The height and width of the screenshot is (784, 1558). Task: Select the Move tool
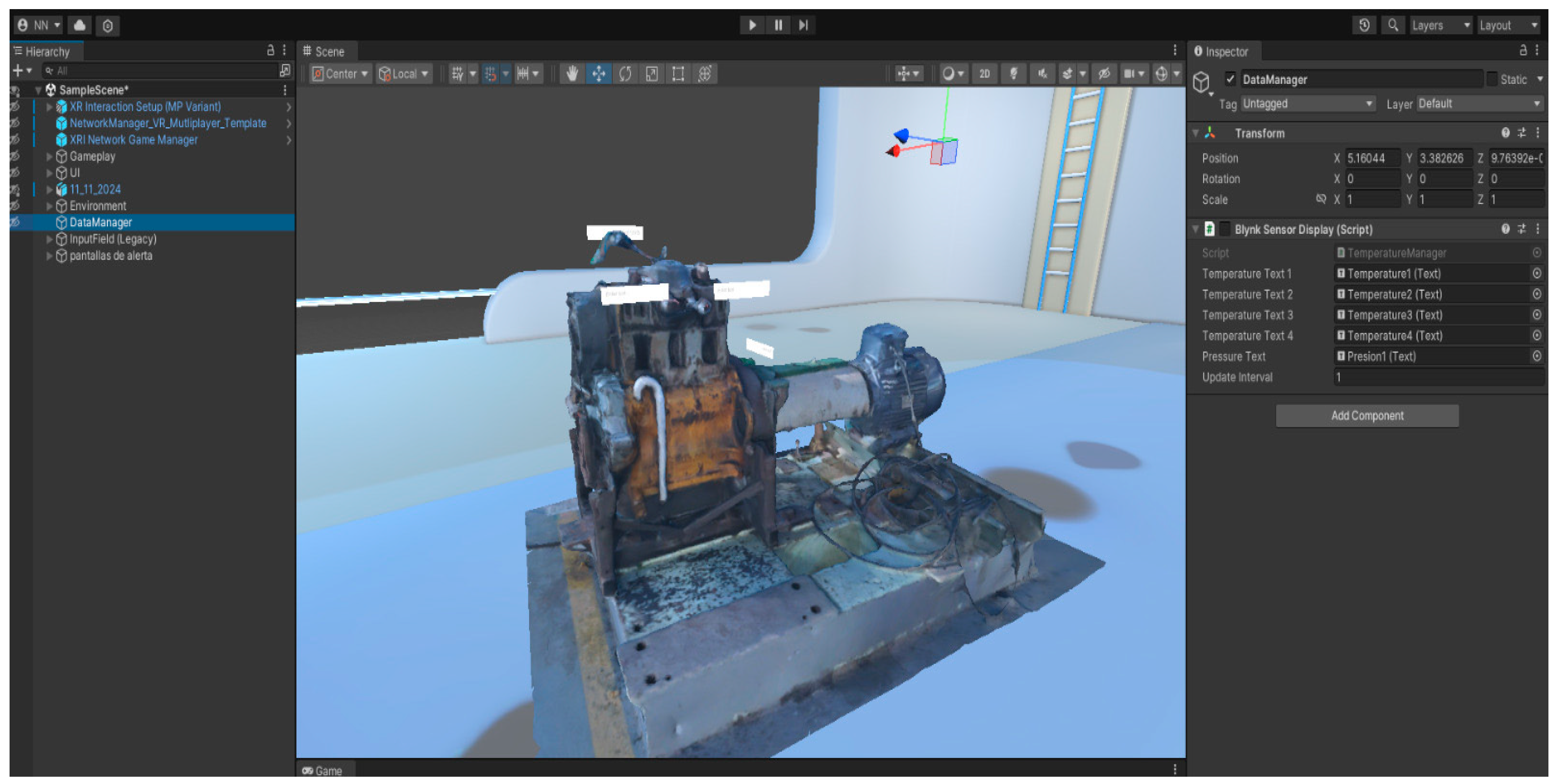598,74
